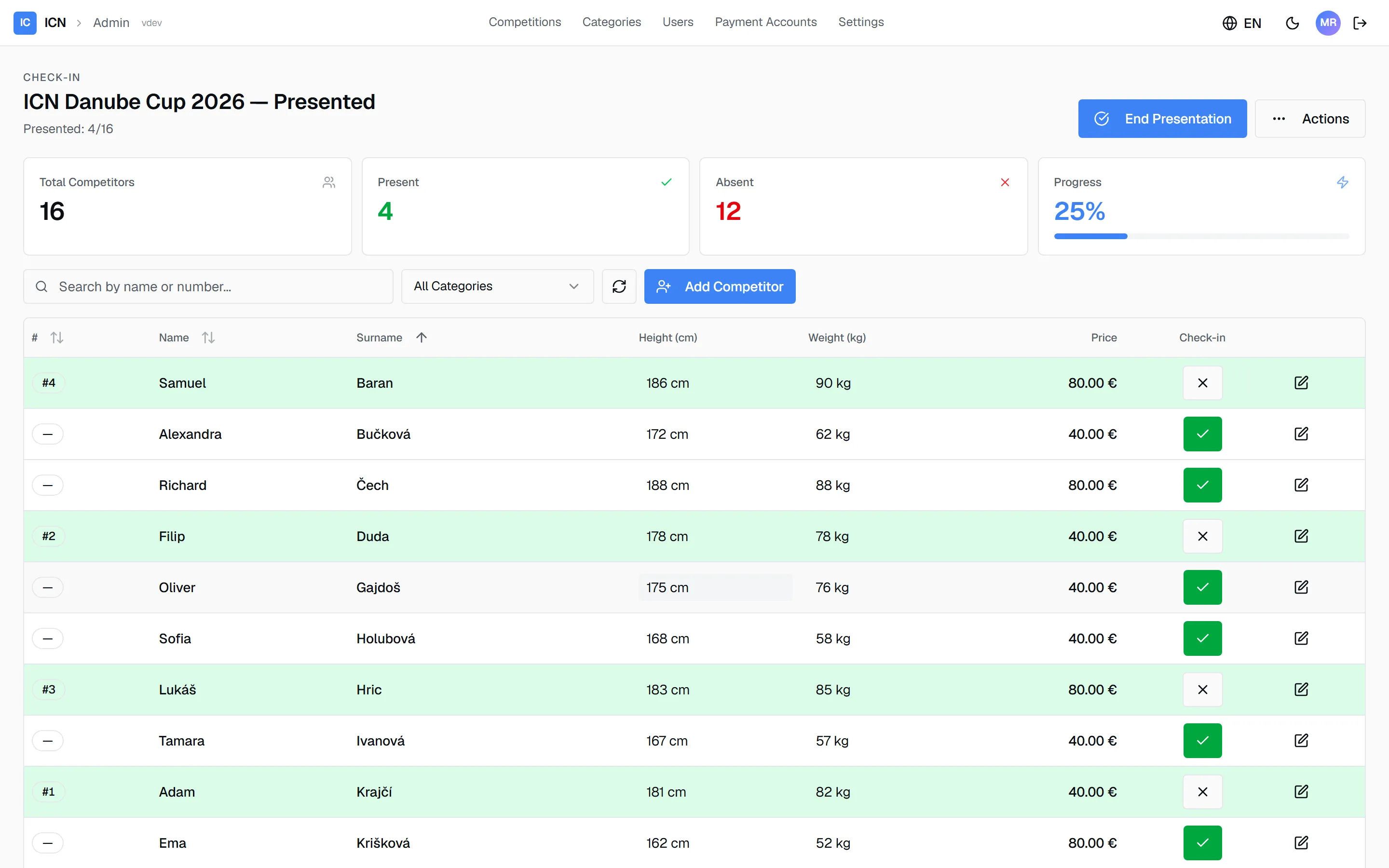Go to Categories page
This screenshot has width=1389, height=868.
click(611, 22)
